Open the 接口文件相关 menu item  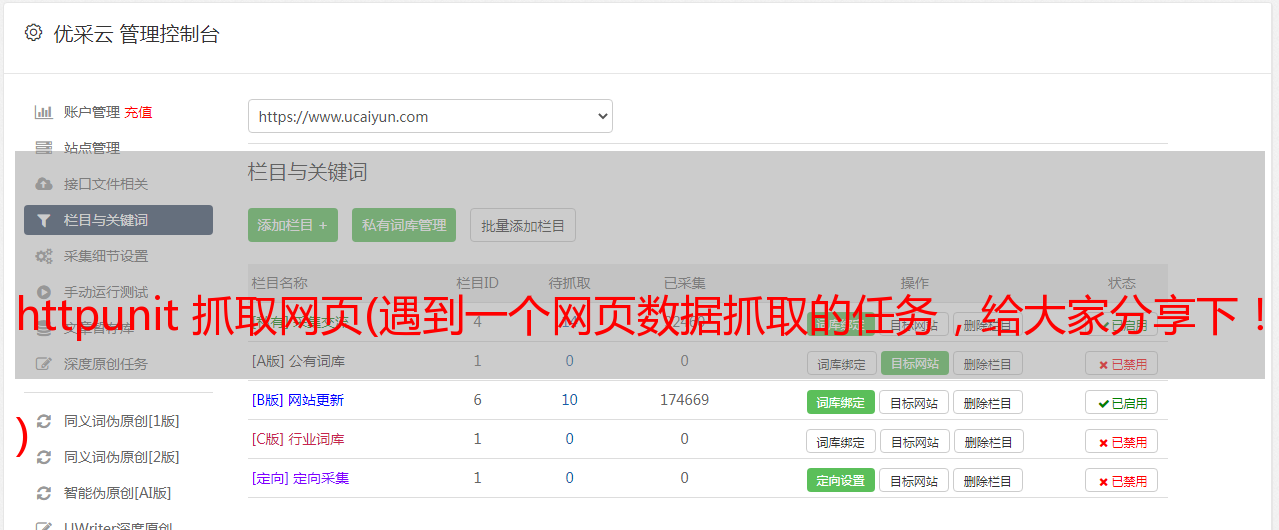pos(106,184)
